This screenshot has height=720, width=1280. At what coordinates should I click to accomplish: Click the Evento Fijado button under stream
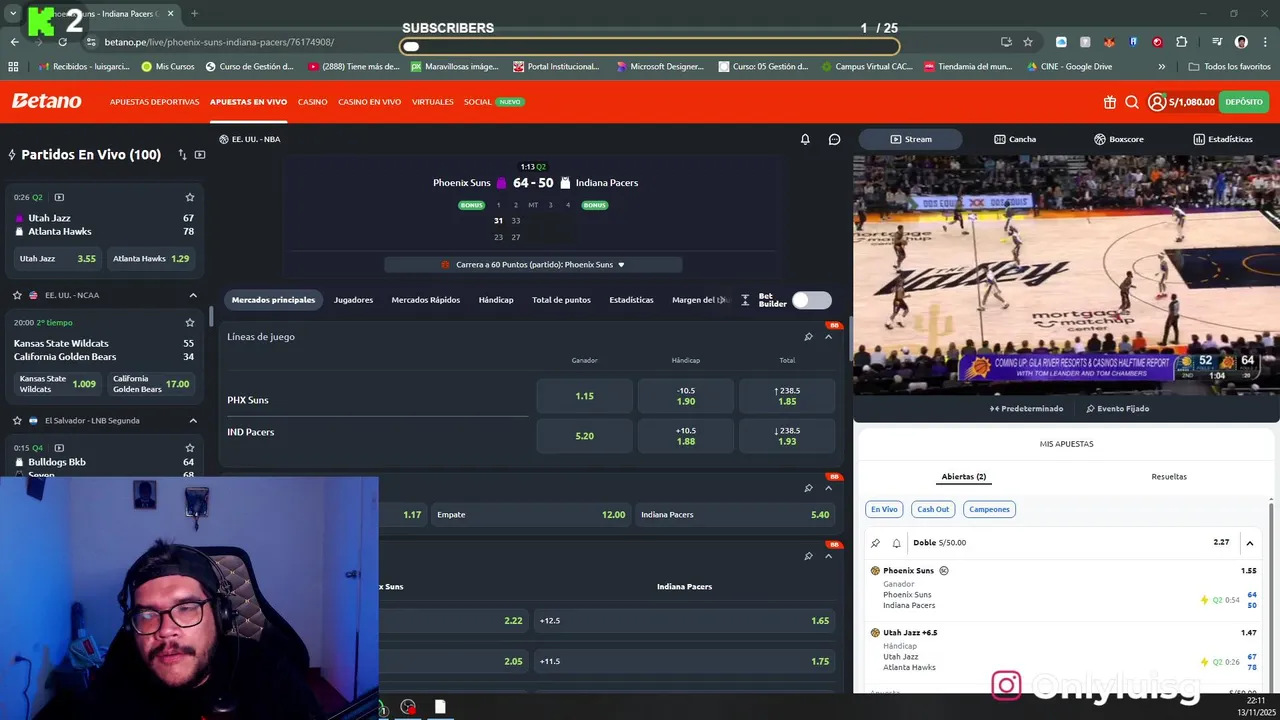1118,408
